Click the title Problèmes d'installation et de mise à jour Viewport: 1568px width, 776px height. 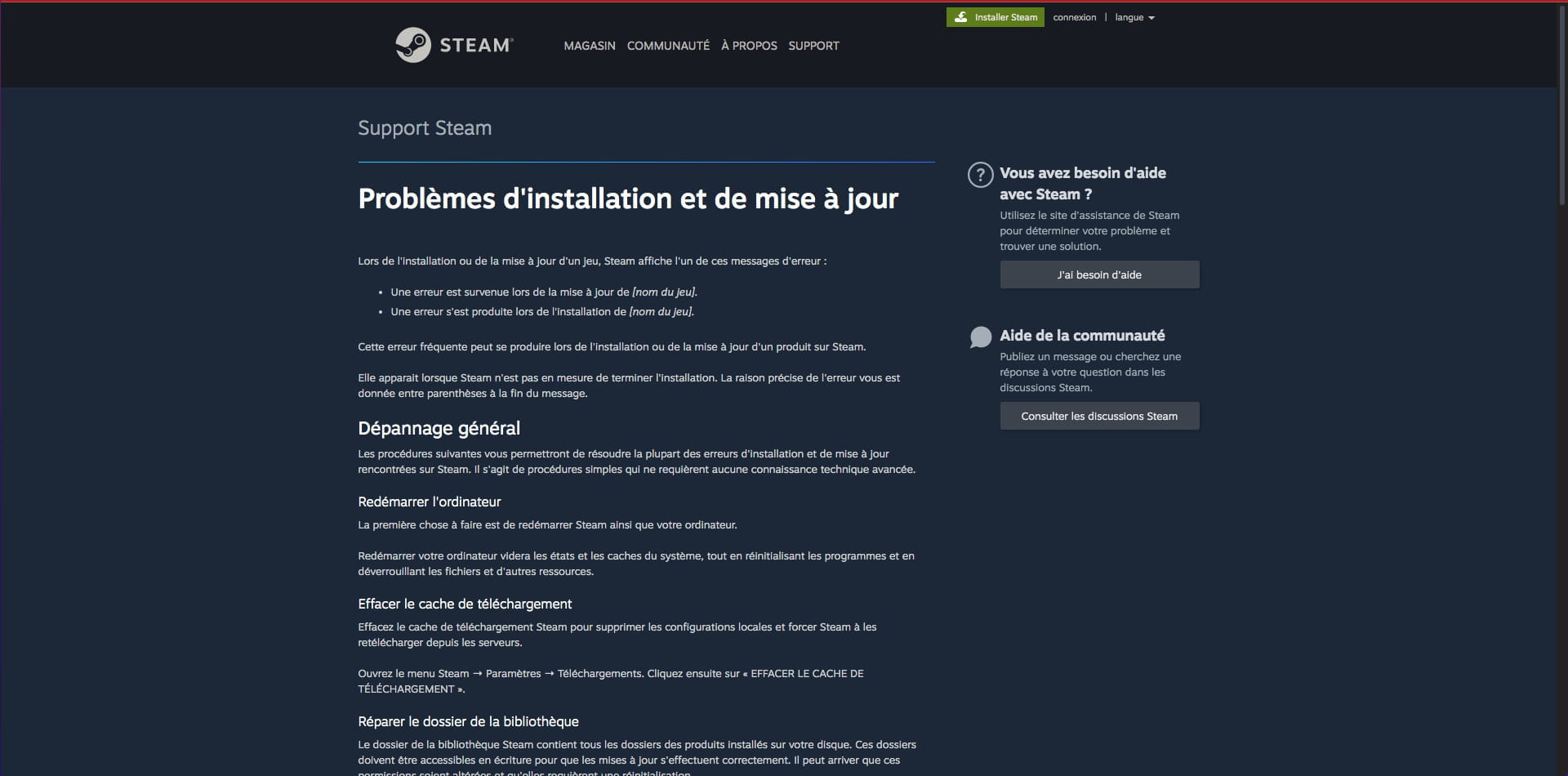[x=628, y=198]
